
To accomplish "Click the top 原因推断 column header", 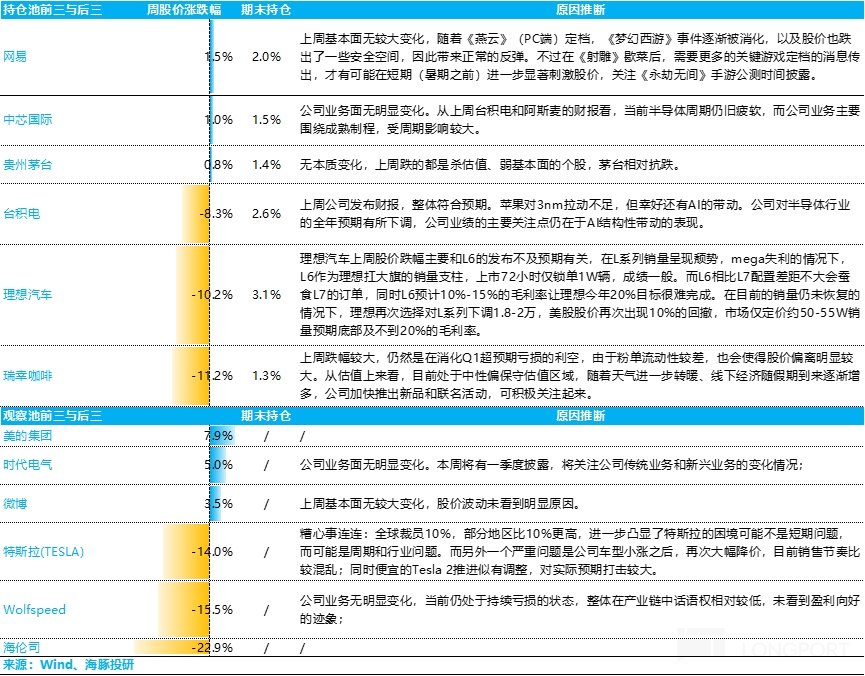I will pos(580,10).
